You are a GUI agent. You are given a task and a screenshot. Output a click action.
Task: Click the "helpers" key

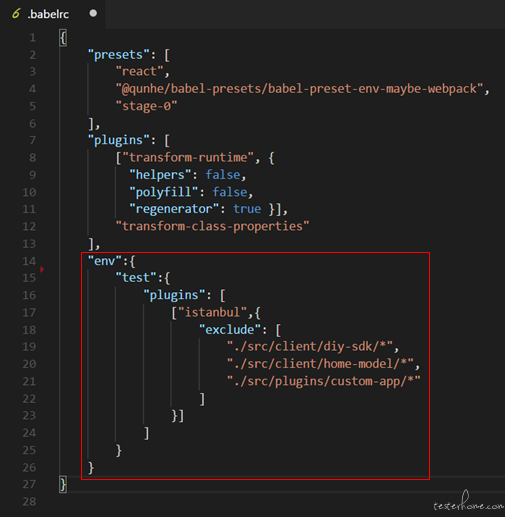pos(160,175)
